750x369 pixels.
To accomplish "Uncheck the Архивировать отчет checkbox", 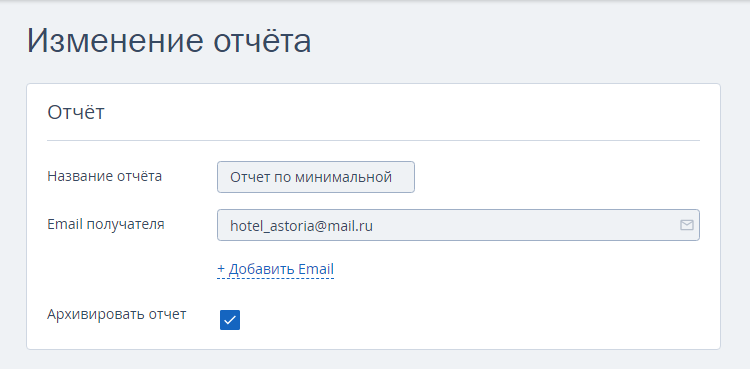I will pyautogui.click(x=230, y=320).
